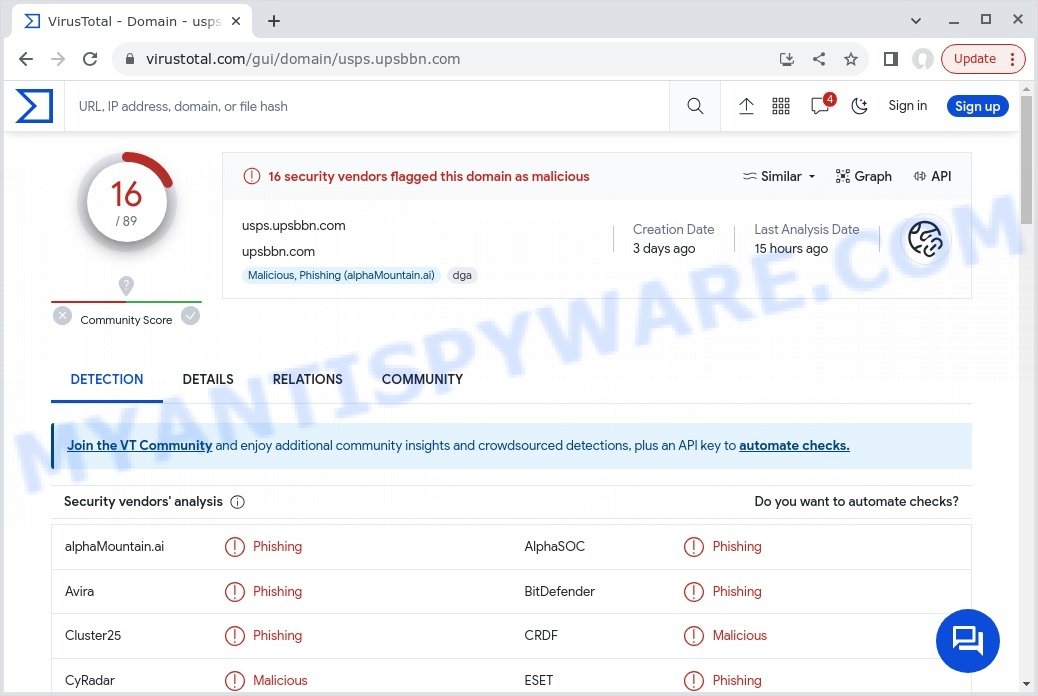Open the API link
1038x696 pixels.
point(932,176)
